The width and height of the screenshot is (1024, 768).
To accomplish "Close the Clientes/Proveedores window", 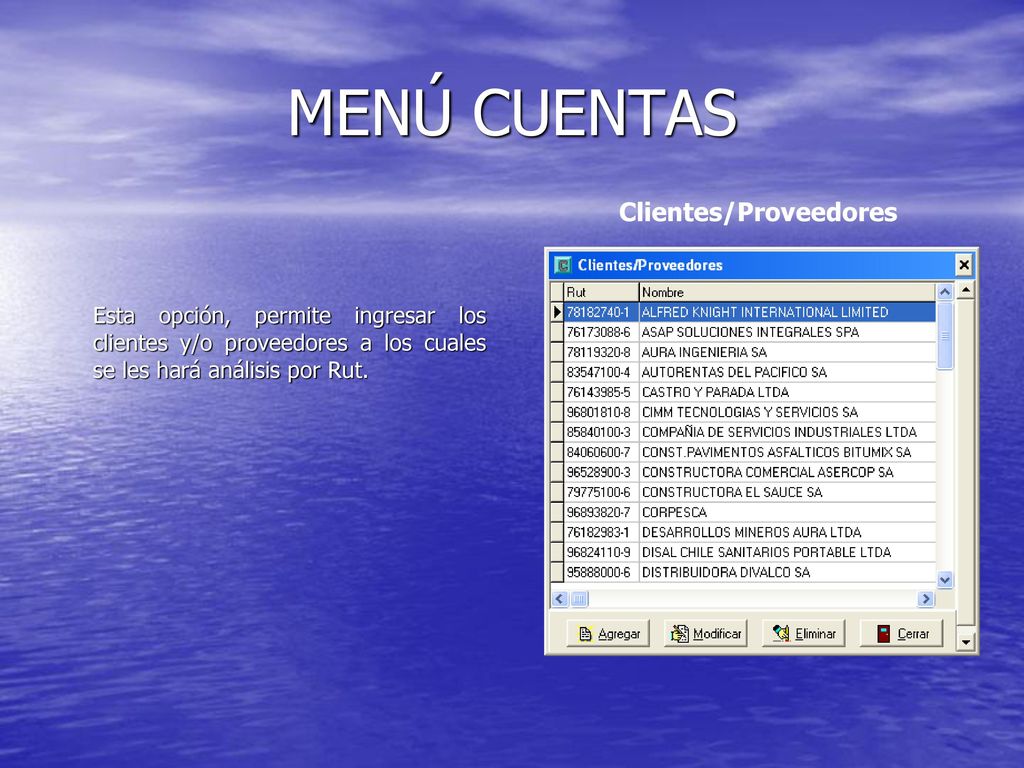I will 963,265.
